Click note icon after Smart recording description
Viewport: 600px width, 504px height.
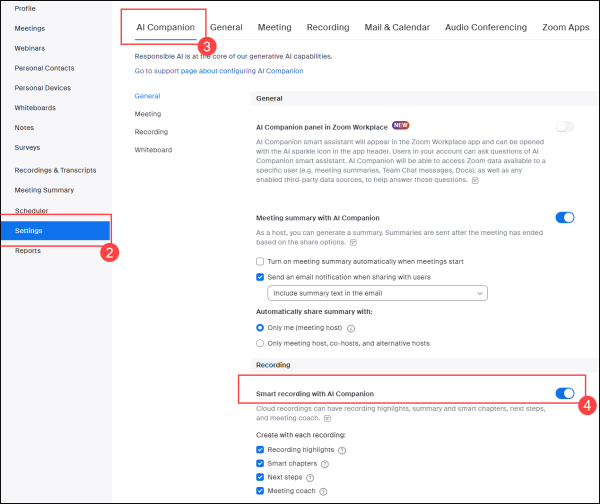point(327,418)
